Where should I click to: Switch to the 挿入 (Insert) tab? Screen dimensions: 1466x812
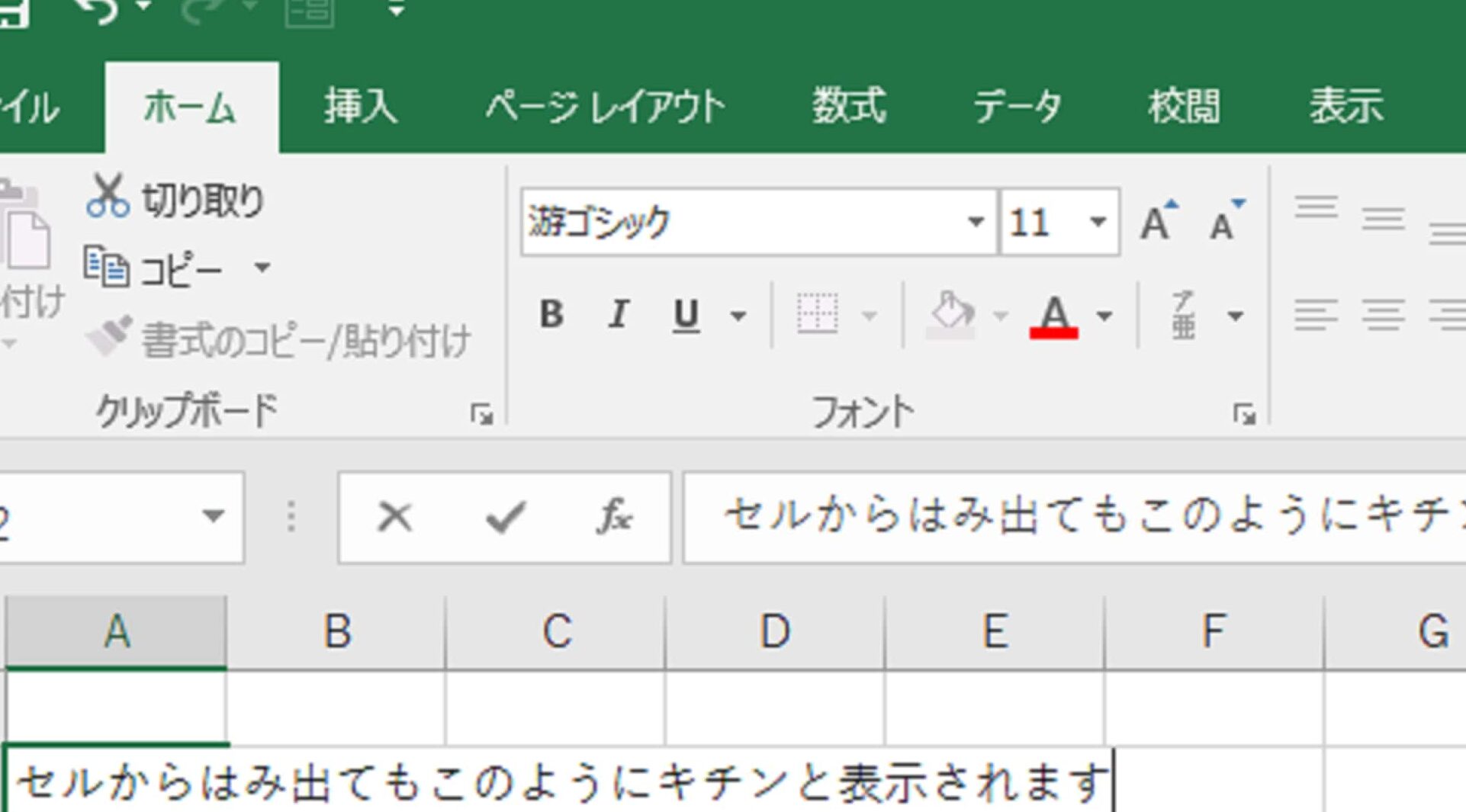pos(360,107)
